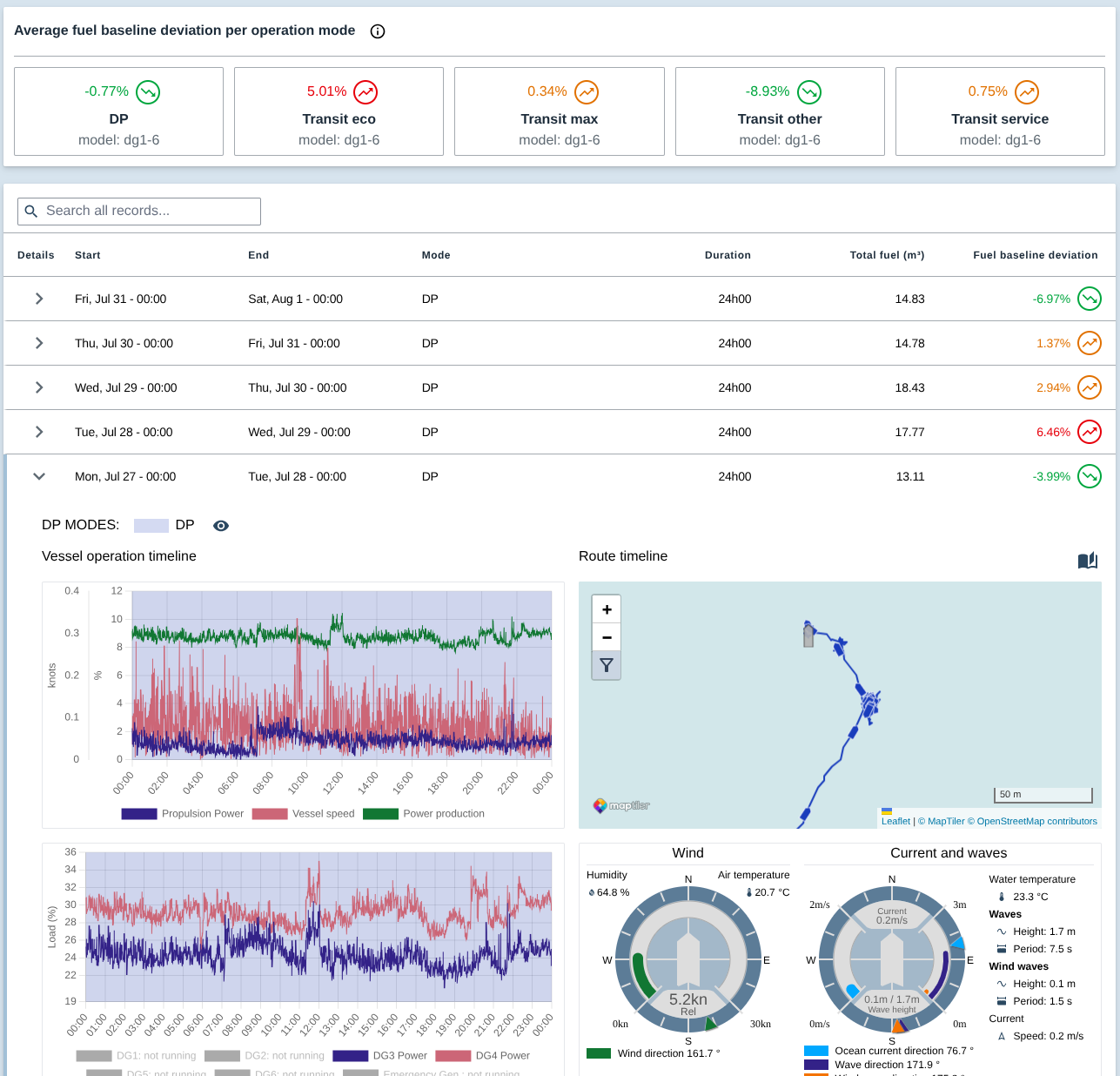
Task: Sort by Fuel baseline deviation header
Action: (1036, 255)
